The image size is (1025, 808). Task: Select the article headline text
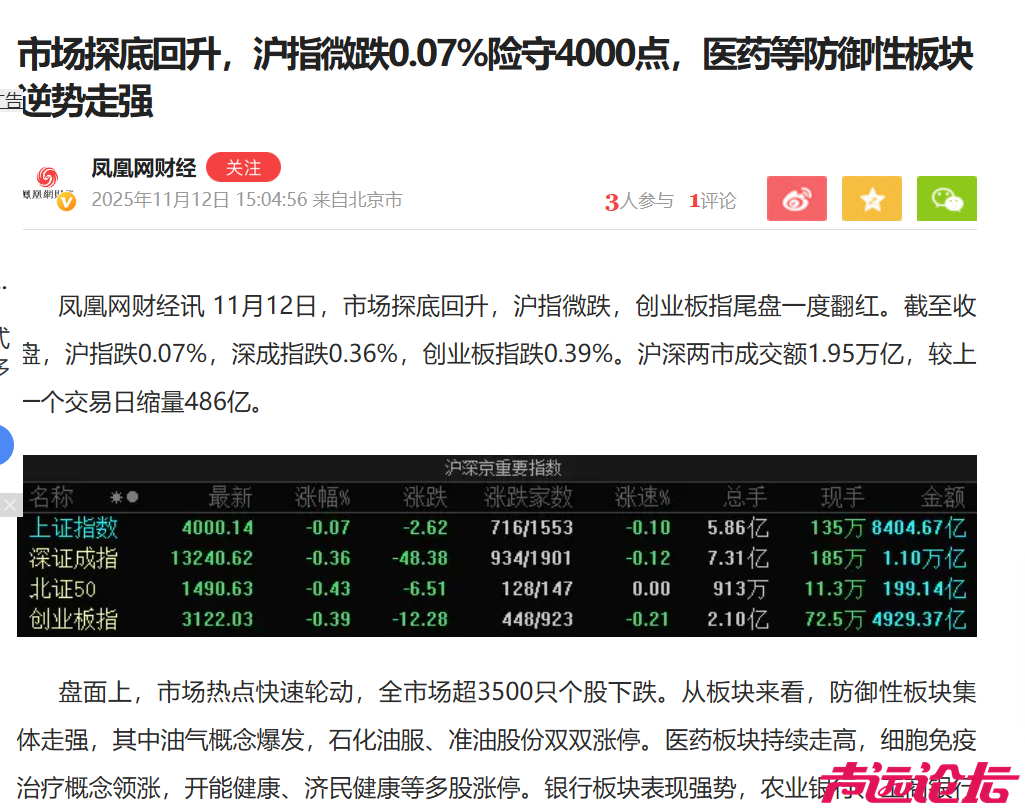point(496,77)
